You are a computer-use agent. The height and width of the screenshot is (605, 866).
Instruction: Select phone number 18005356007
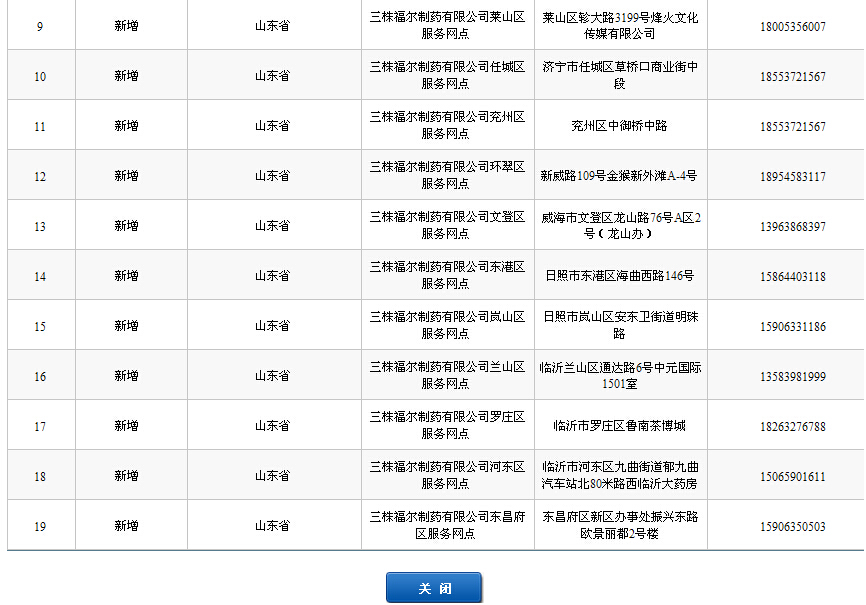click(793, 27)
